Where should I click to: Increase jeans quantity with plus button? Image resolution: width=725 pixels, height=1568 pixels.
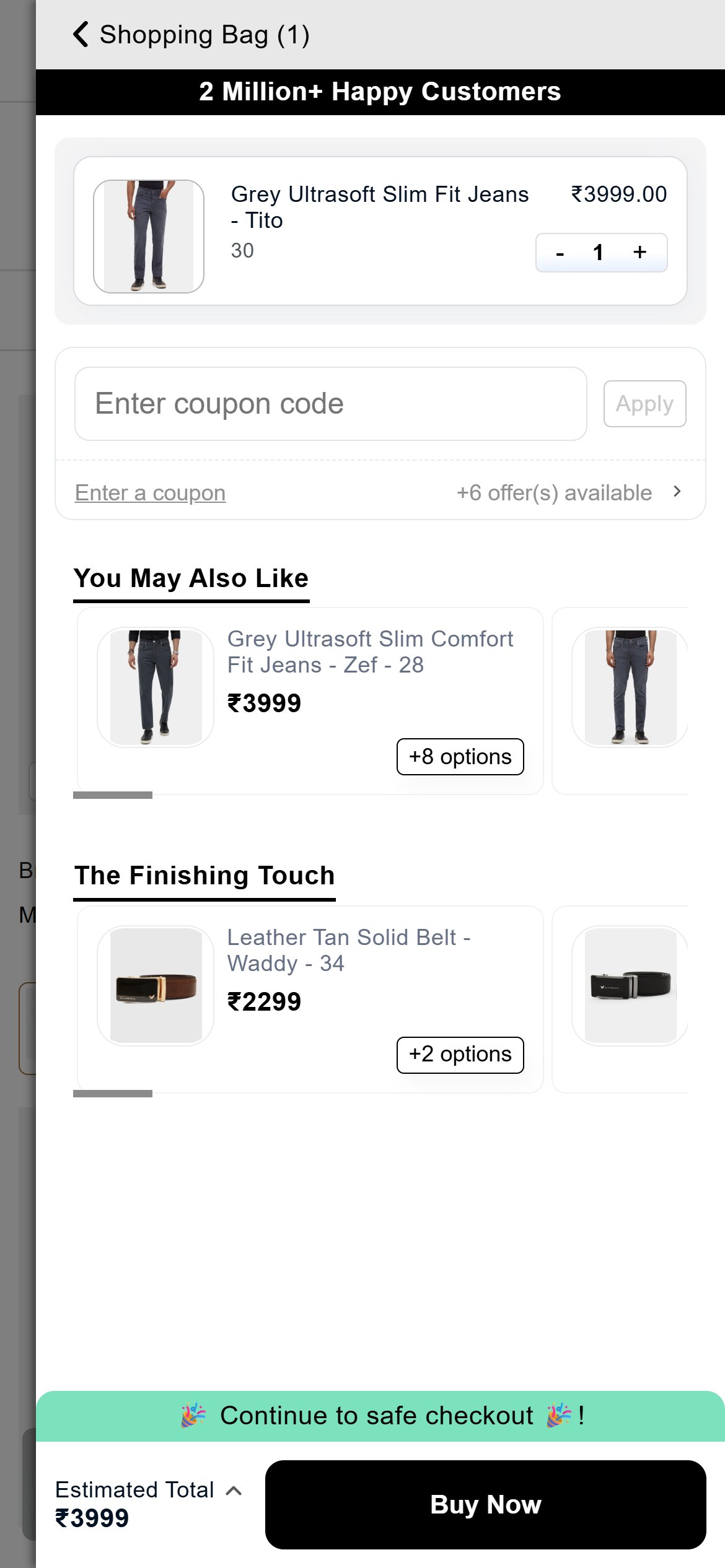(640, 252)
